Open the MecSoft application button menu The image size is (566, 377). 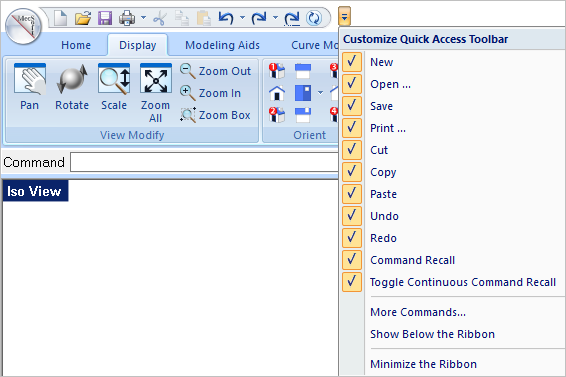point(24,26)
